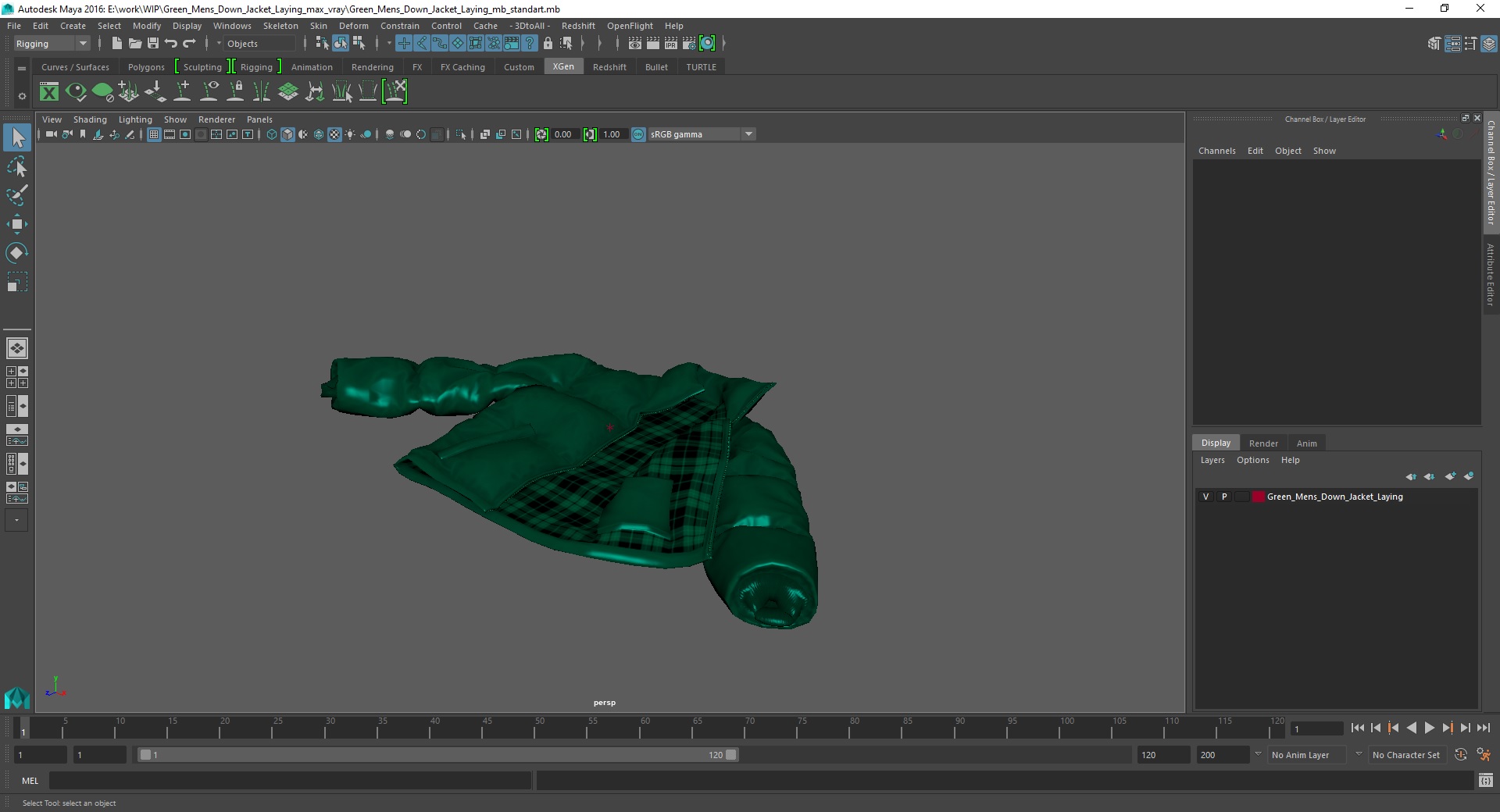Open the shelf options gear menu
The width and height of the screenshot is (1500, 812).
click(x=22, y=96)
